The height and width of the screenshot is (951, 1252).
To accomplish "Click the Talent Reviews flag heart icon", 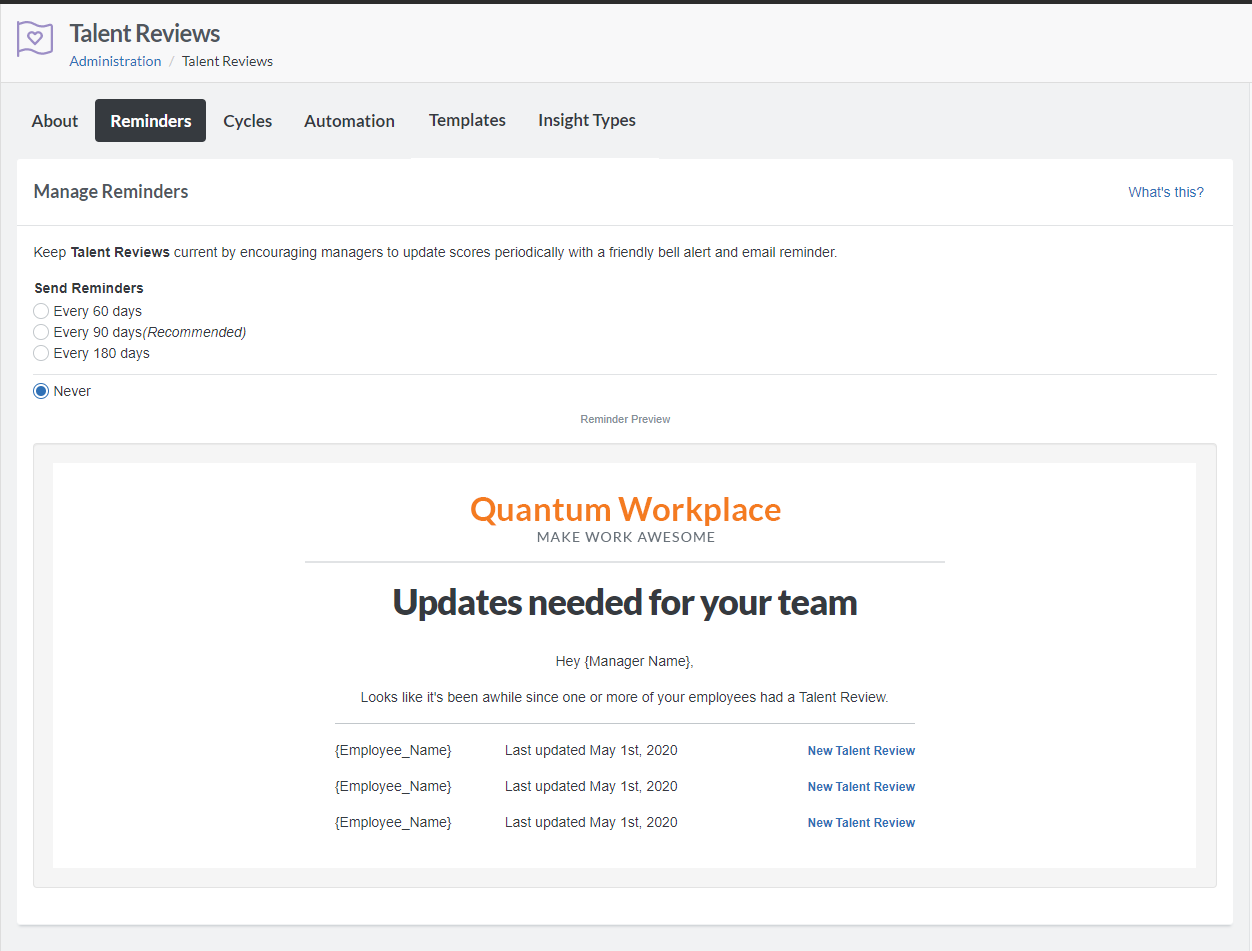I will point(35,39).
